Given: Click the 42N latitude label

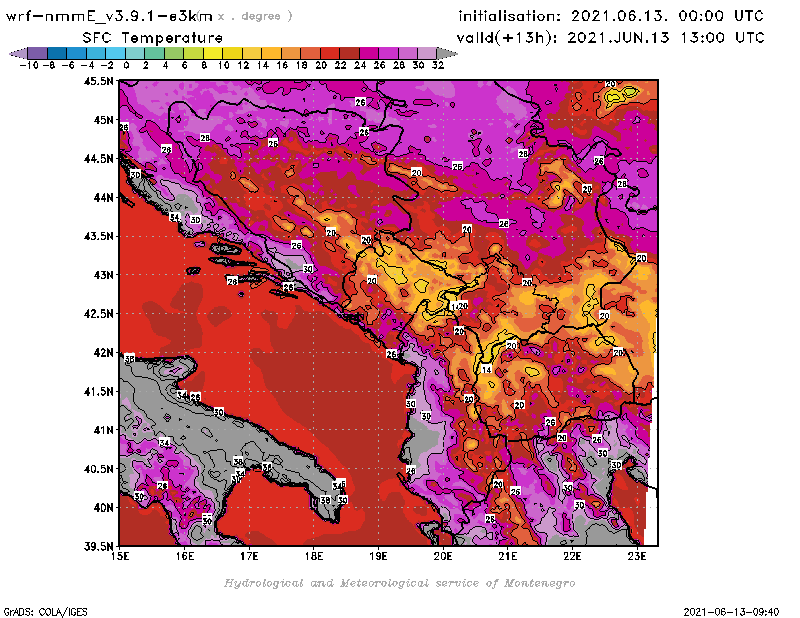Looking at the screenshot, I should (x=103, y=353).
